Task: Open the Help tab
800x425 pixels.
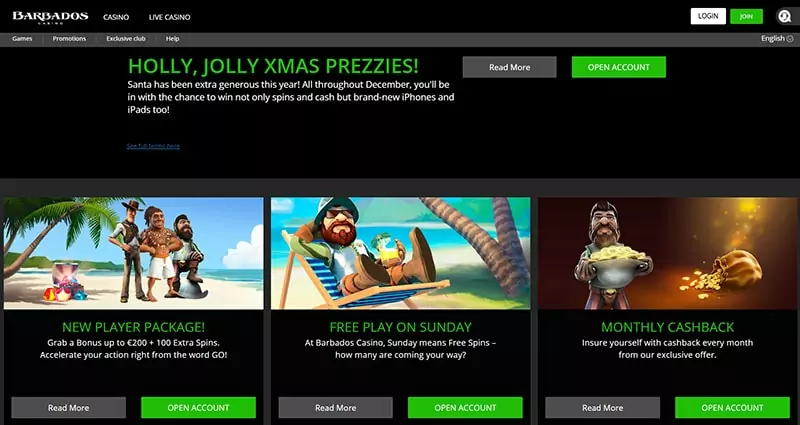Action: point(172,39)
